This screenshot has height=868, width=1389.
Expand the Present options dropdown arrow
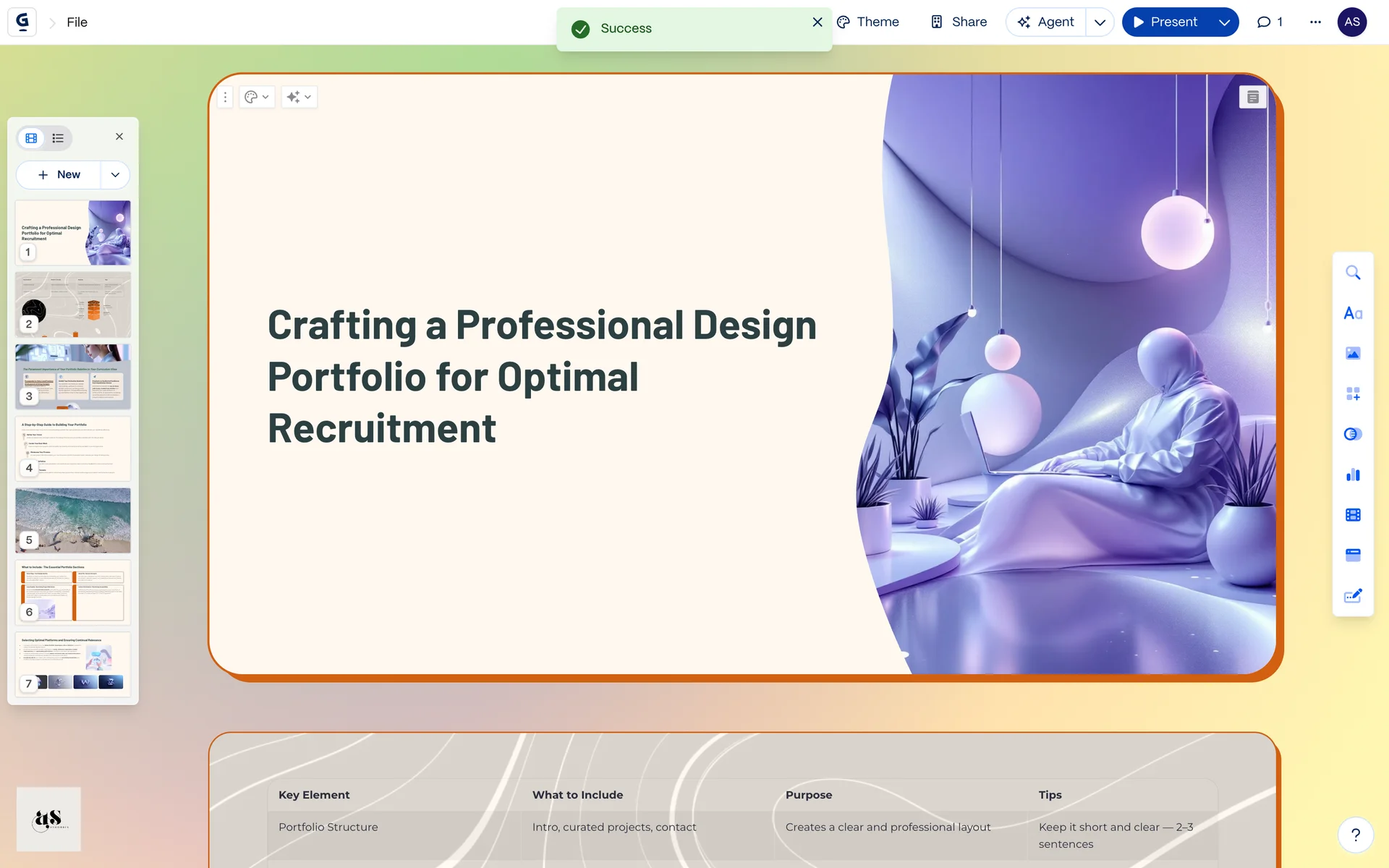tap(1224, 22)
